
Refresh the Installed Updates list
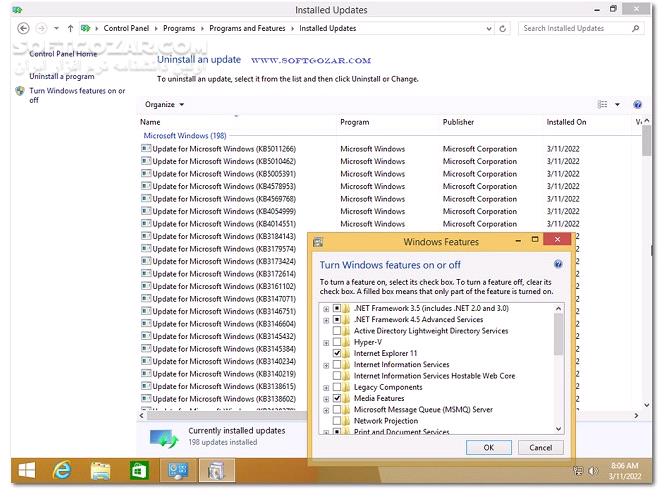(503, 28)
